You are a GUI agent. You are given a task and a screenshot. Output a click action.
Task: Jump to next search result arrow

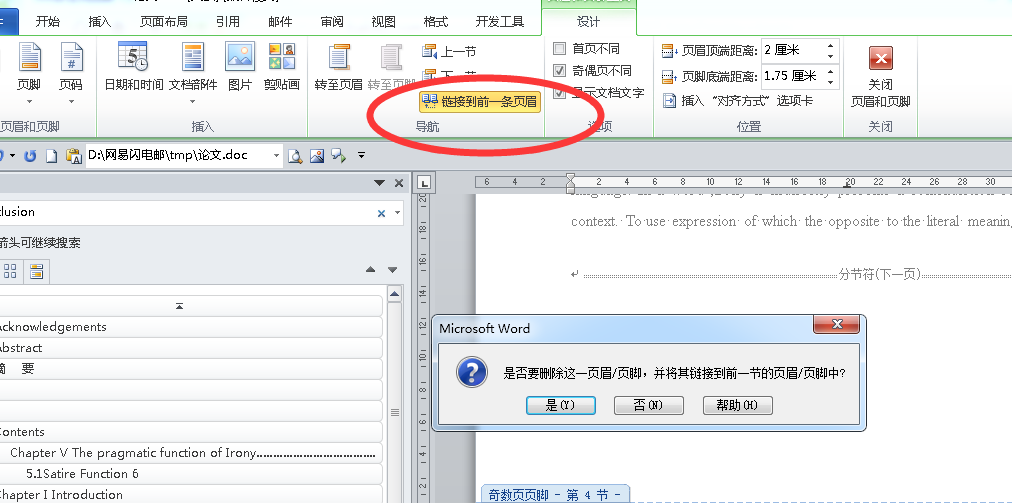tap(392, 270)
